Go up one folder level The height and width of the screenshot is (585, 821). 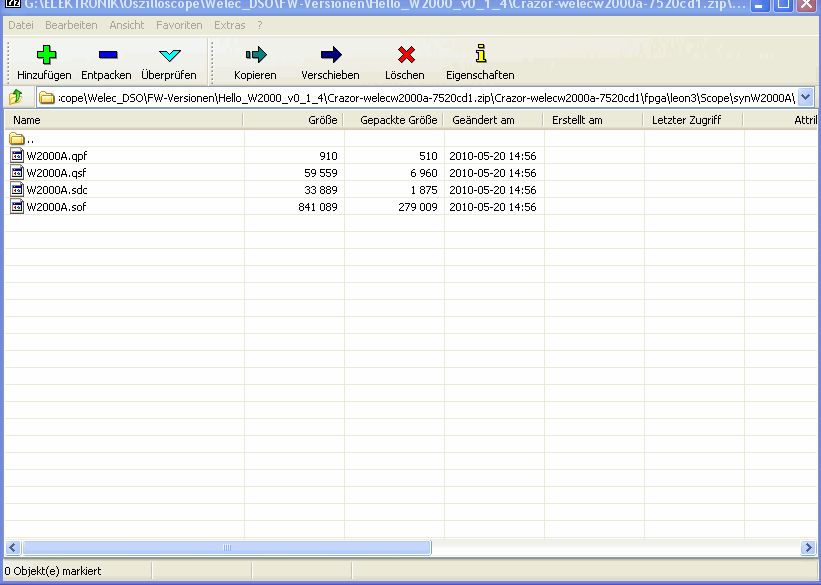(16, 98)
